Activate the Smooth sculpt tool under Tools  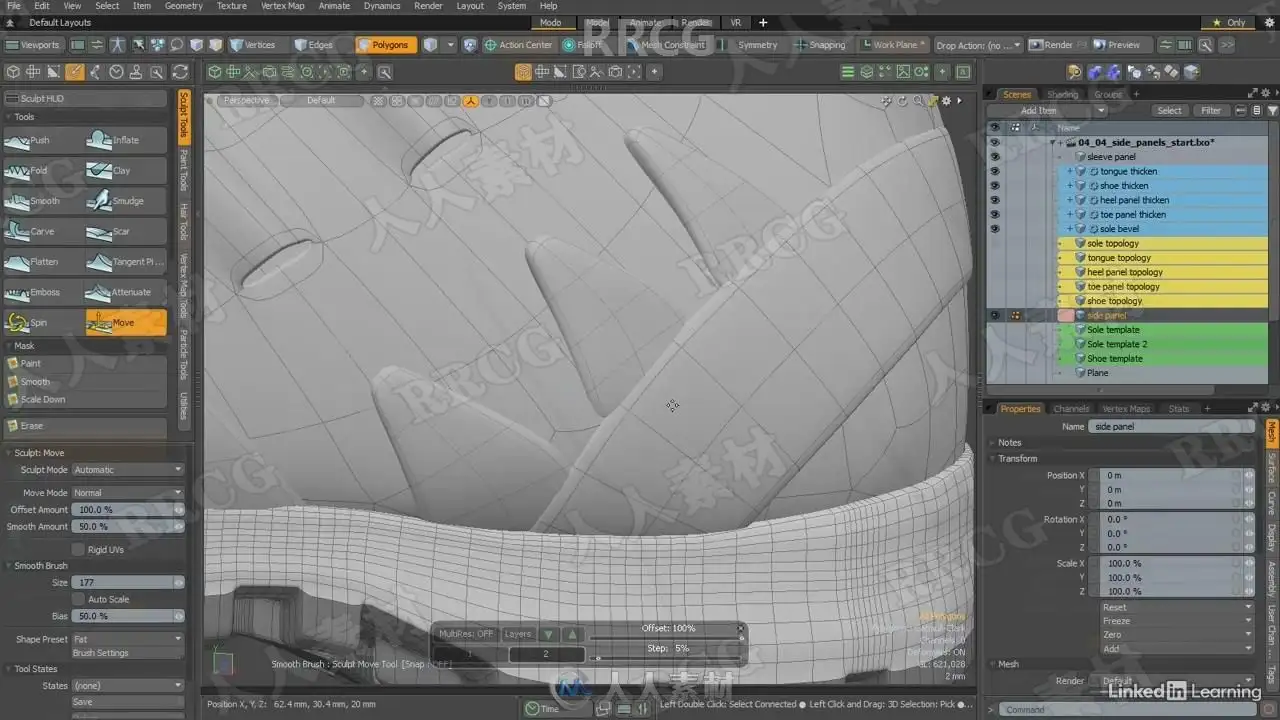coord(43,201)
